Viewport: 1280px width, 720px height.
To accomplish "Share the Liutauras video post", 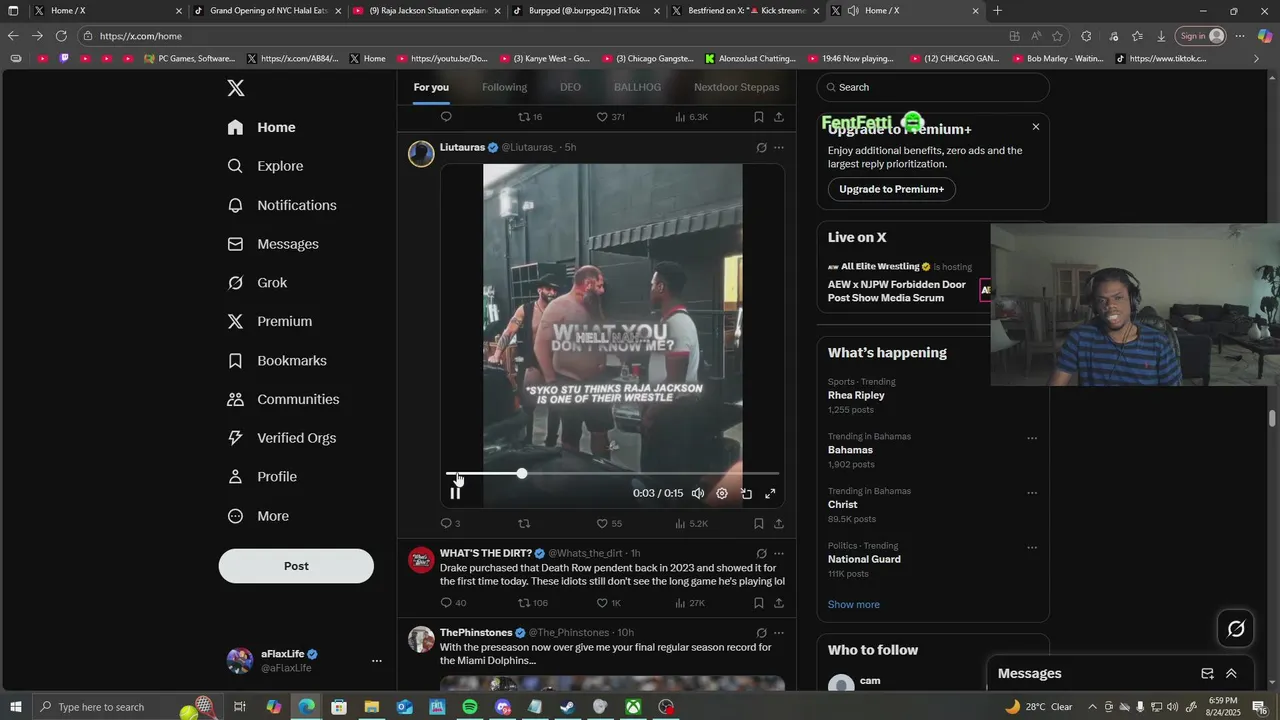I will coord(779,523).
